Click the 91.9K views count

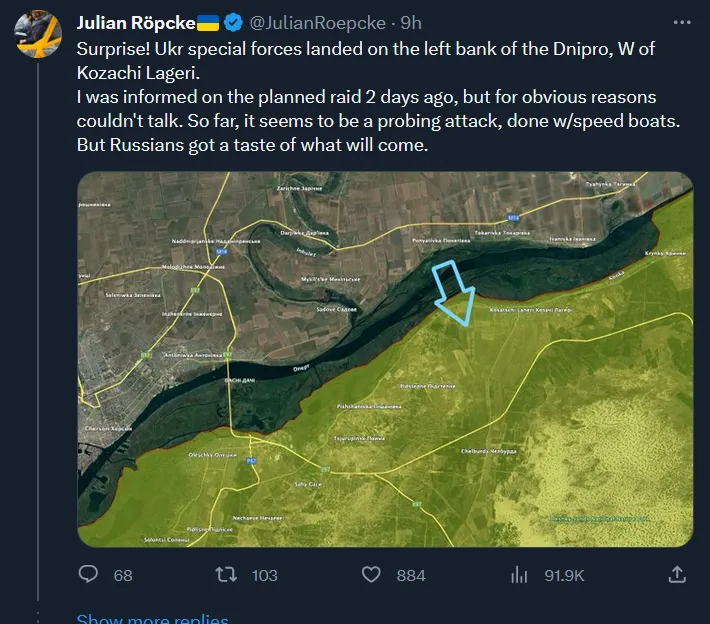pos(564,575)
